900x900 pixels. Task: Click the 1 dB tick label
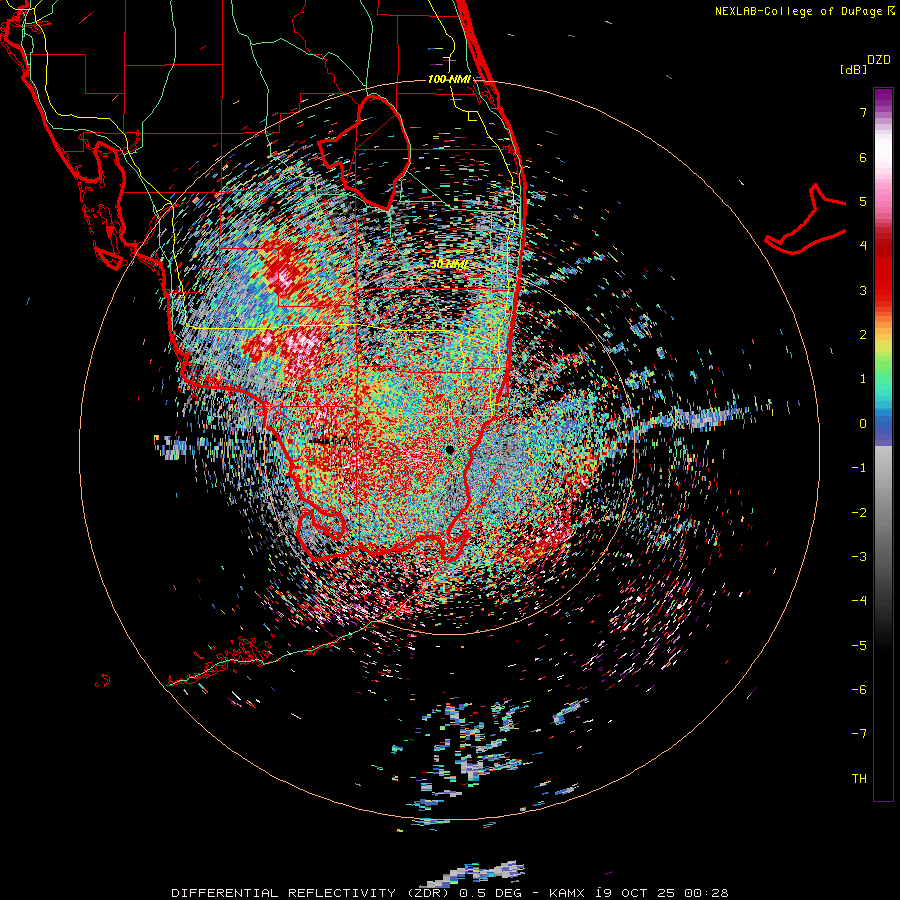pos(863,379)
